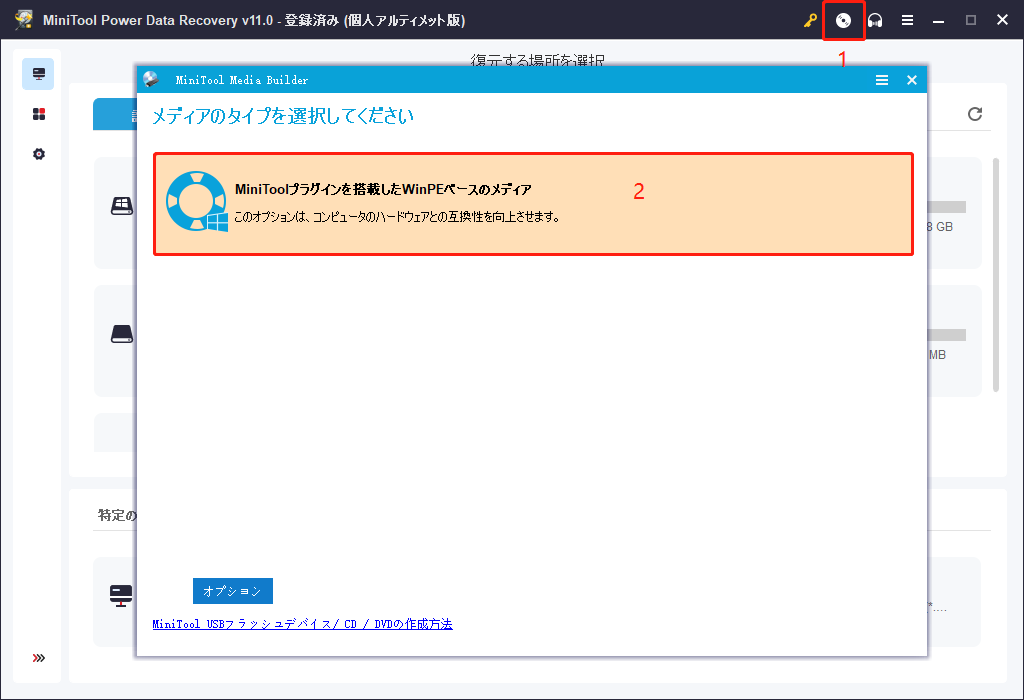Click the オプション button
Viewport: 1024px width, 700px height.
(x=232, y=591)
